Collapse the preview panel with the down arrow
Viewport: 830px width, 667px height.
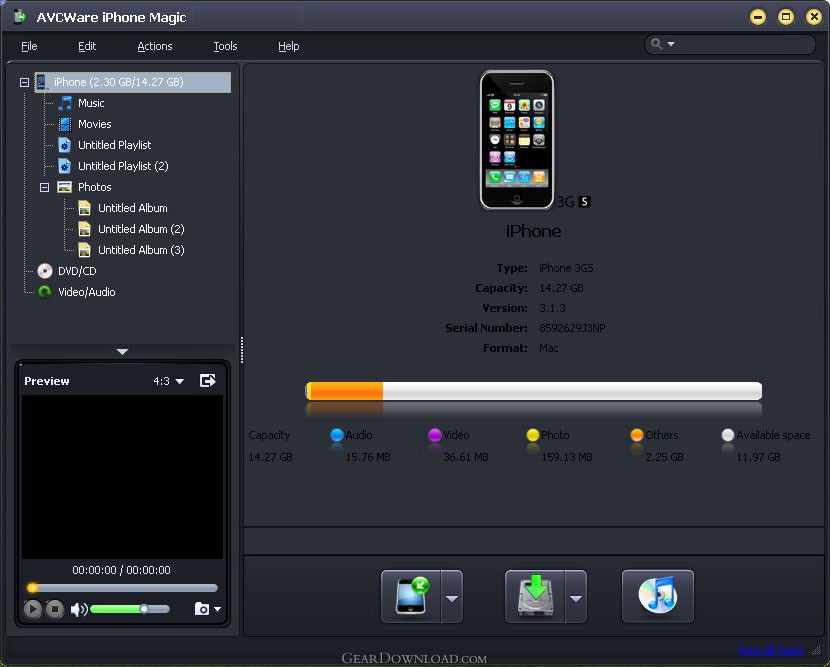pyautogui.click(x=122, y=351)
